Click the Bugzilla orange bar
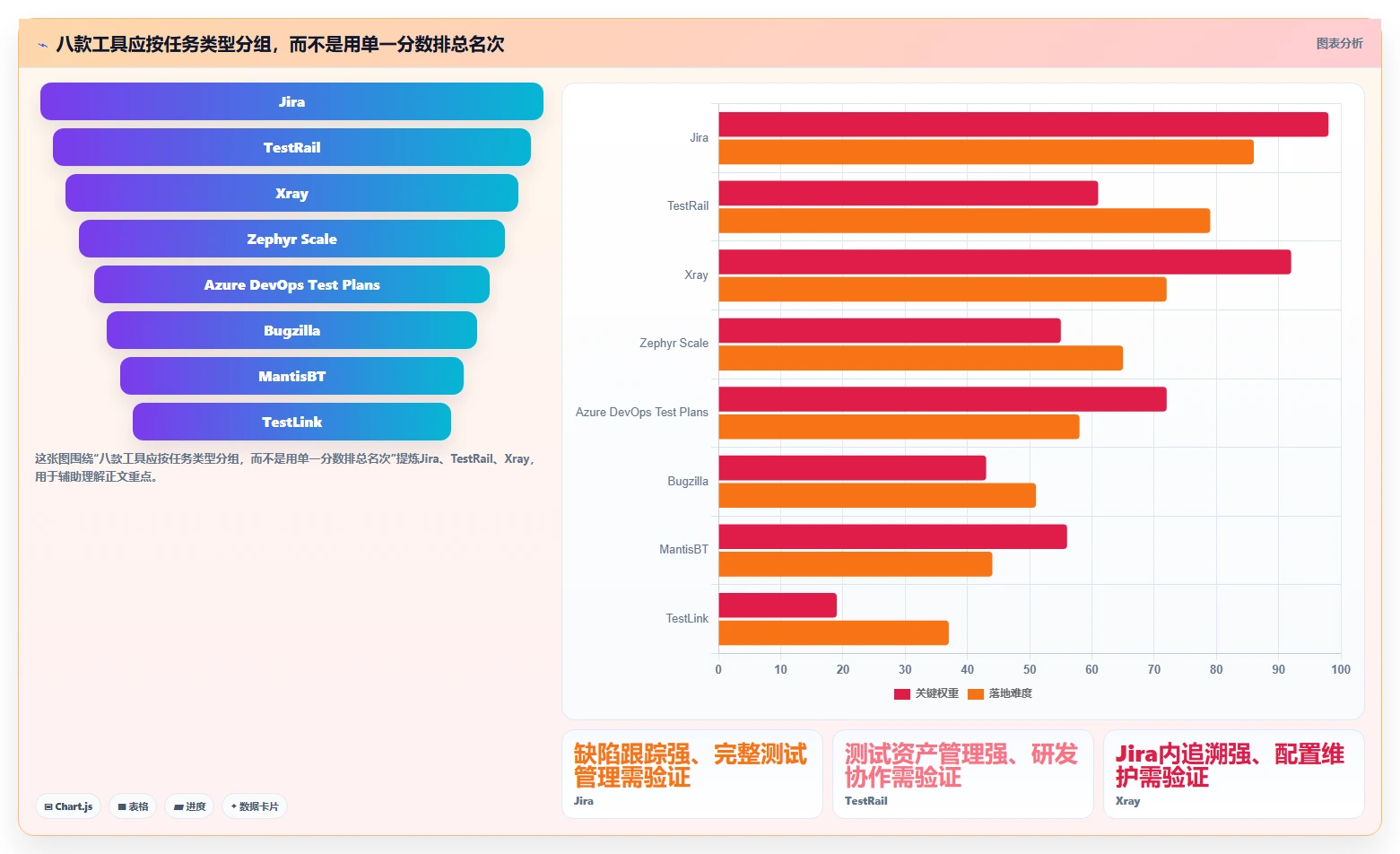1400x854 pixels. point(877,495)
